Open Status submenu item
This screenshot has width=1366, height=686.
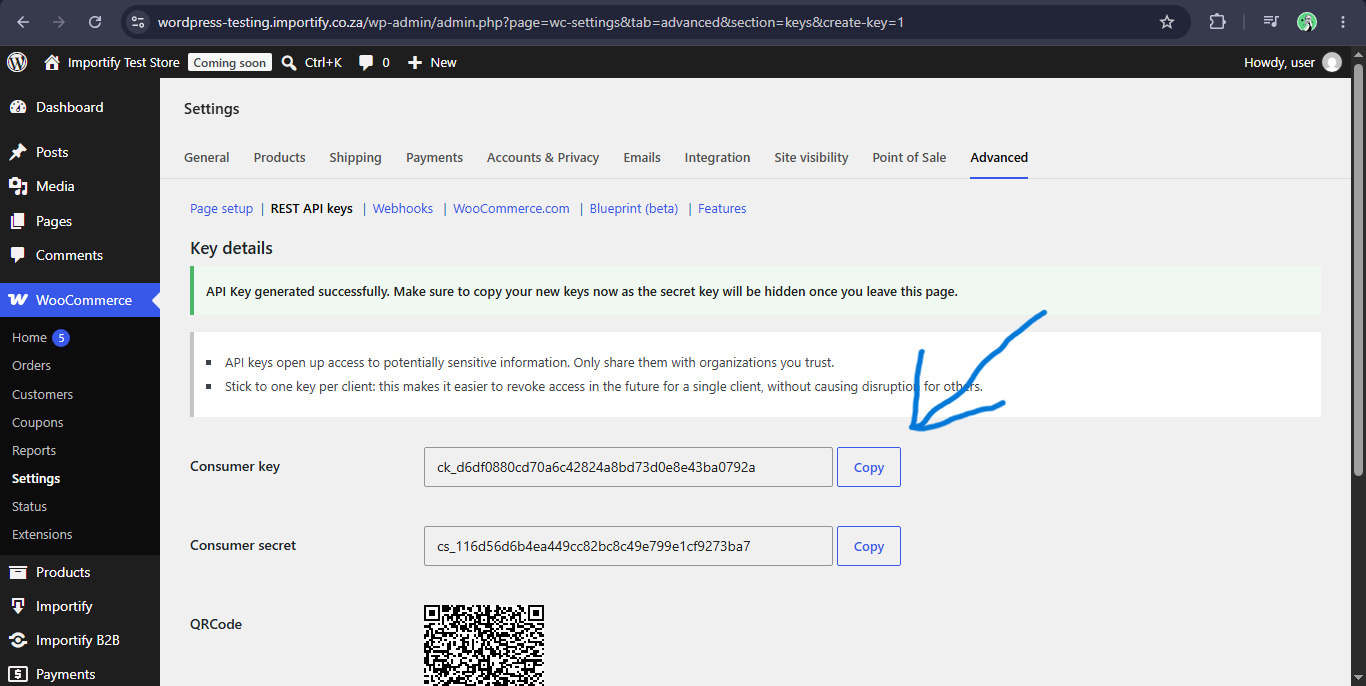tap(29, 506)
